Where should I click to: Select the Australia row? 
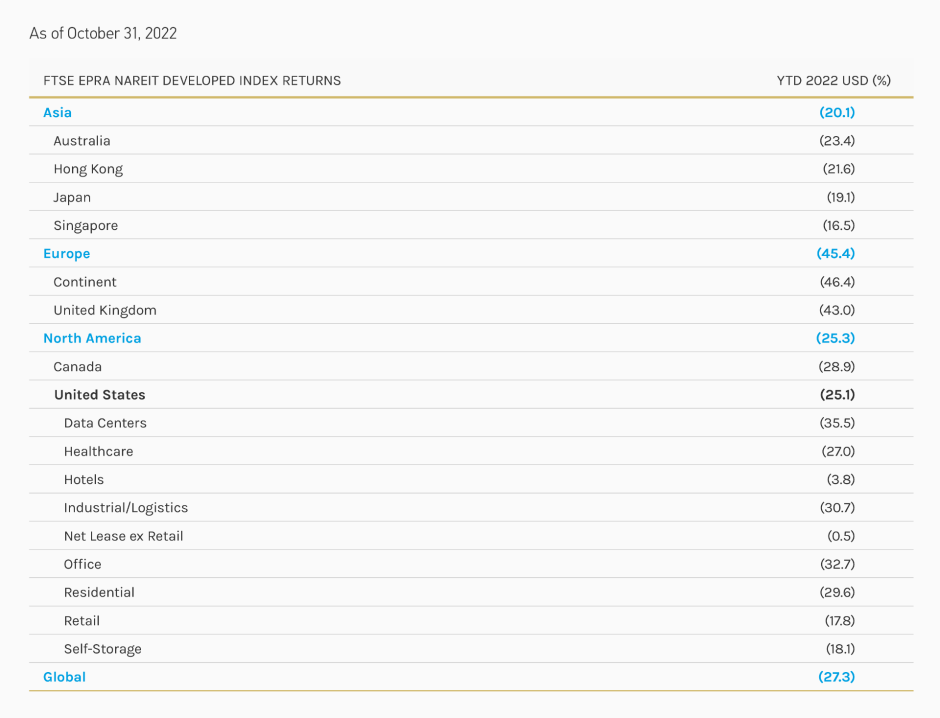click(82, 140)
